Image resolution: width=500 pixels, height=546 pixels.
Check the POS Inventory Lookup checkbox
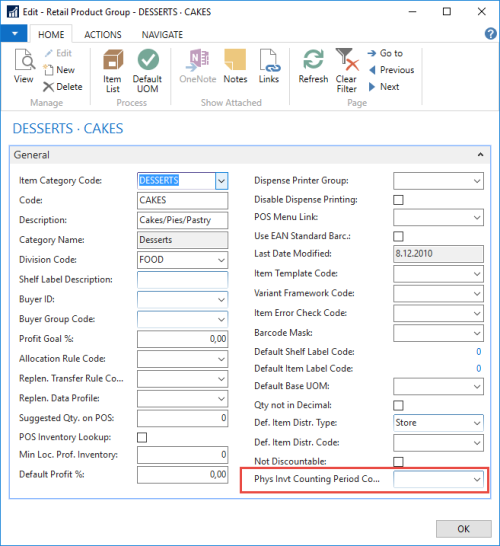coord(142,437)
